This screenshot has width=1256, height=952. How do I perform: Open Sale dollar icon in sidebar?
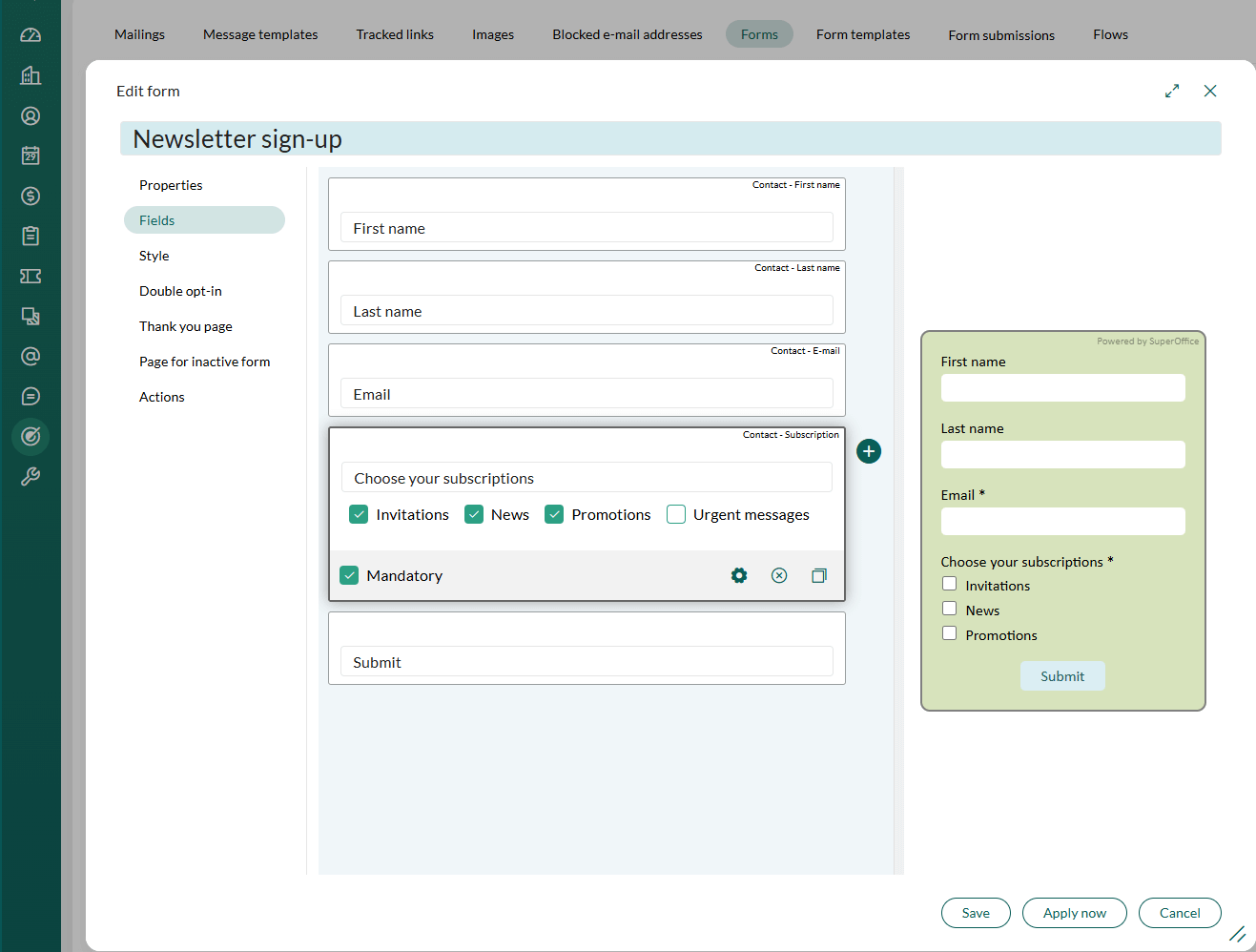(x=31, y=196)
